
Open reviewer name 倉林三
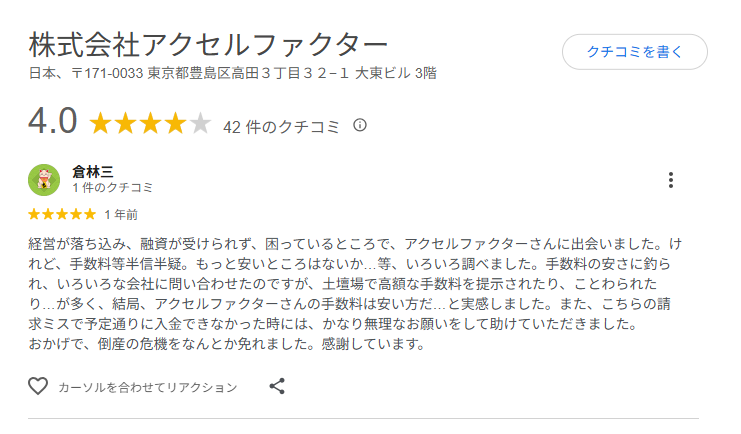[x=93, y=171]
